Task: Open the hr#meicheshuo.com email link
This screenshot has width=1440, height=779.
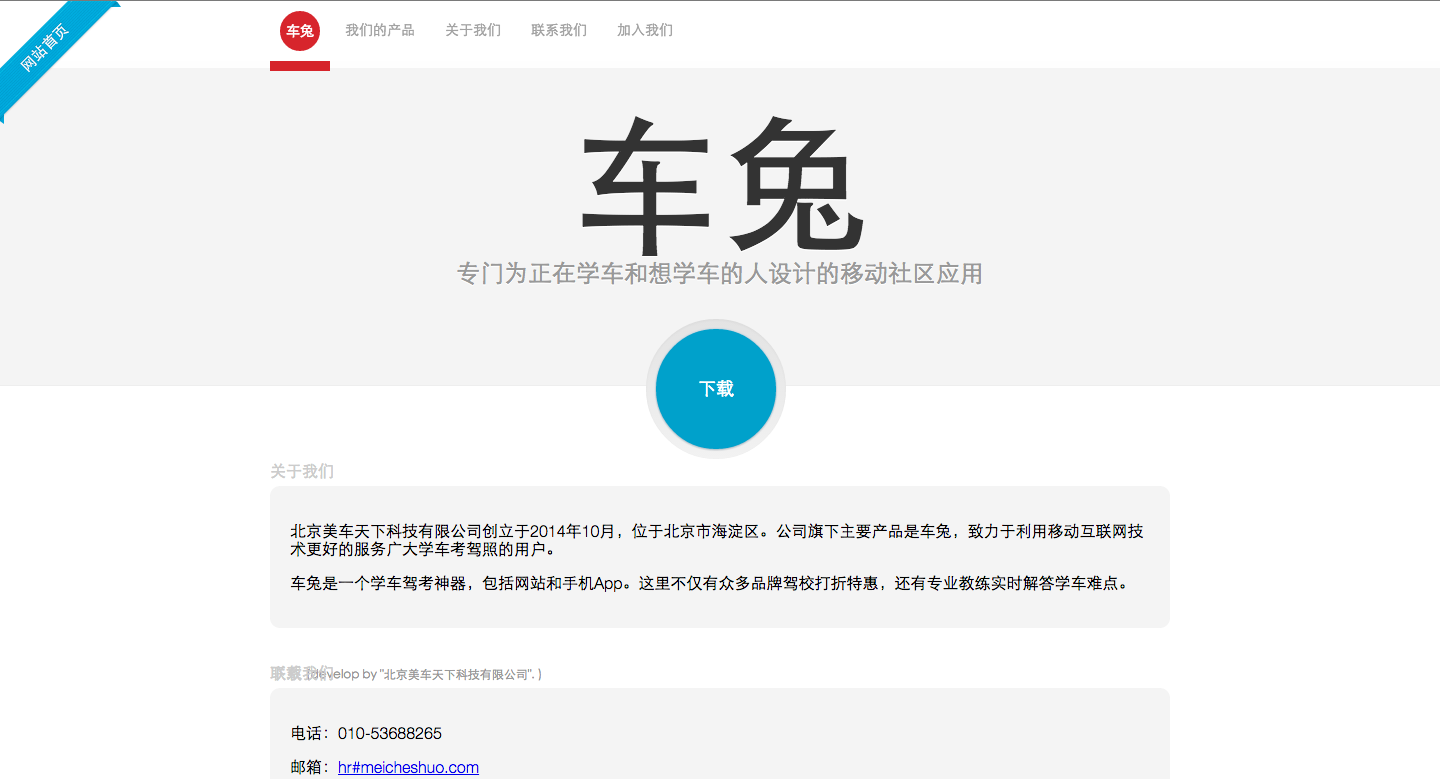Action: pos(408,767)
